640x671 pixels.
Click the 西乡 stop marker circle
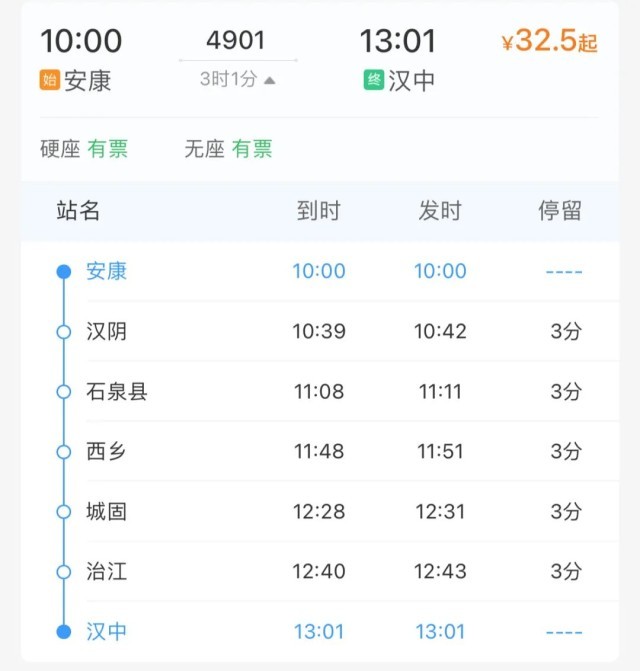coord(64,452)
